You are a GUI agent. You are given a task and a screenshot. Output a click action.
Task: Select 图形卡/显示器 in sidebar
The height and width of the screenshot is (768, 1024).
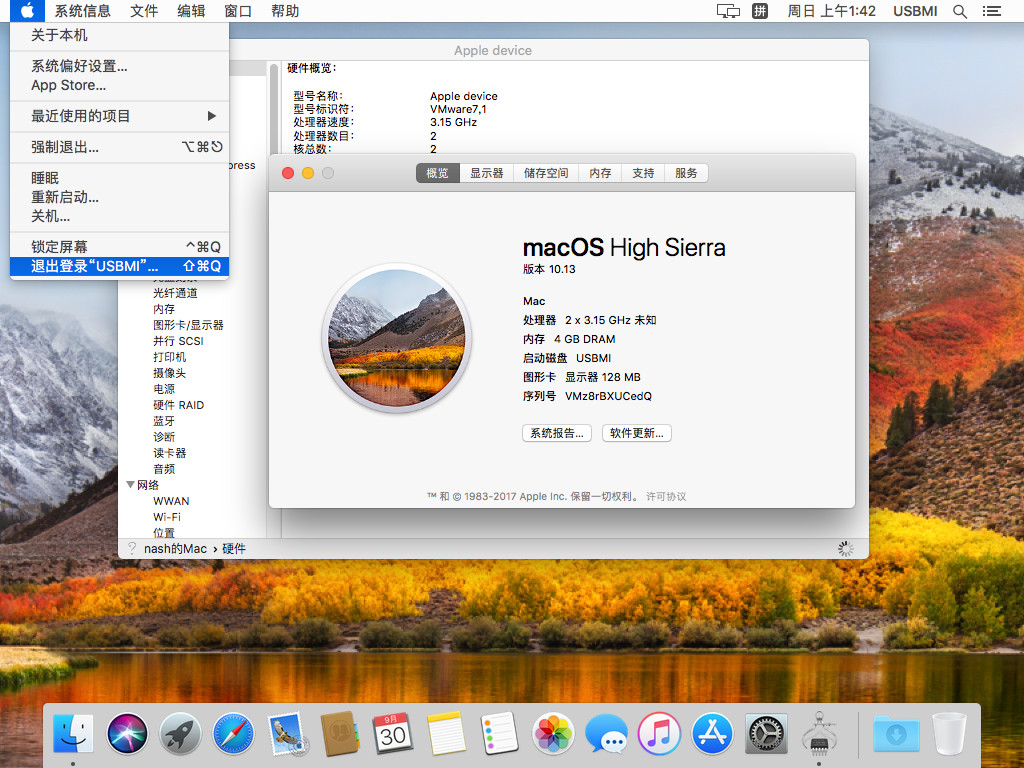point(188,325)
